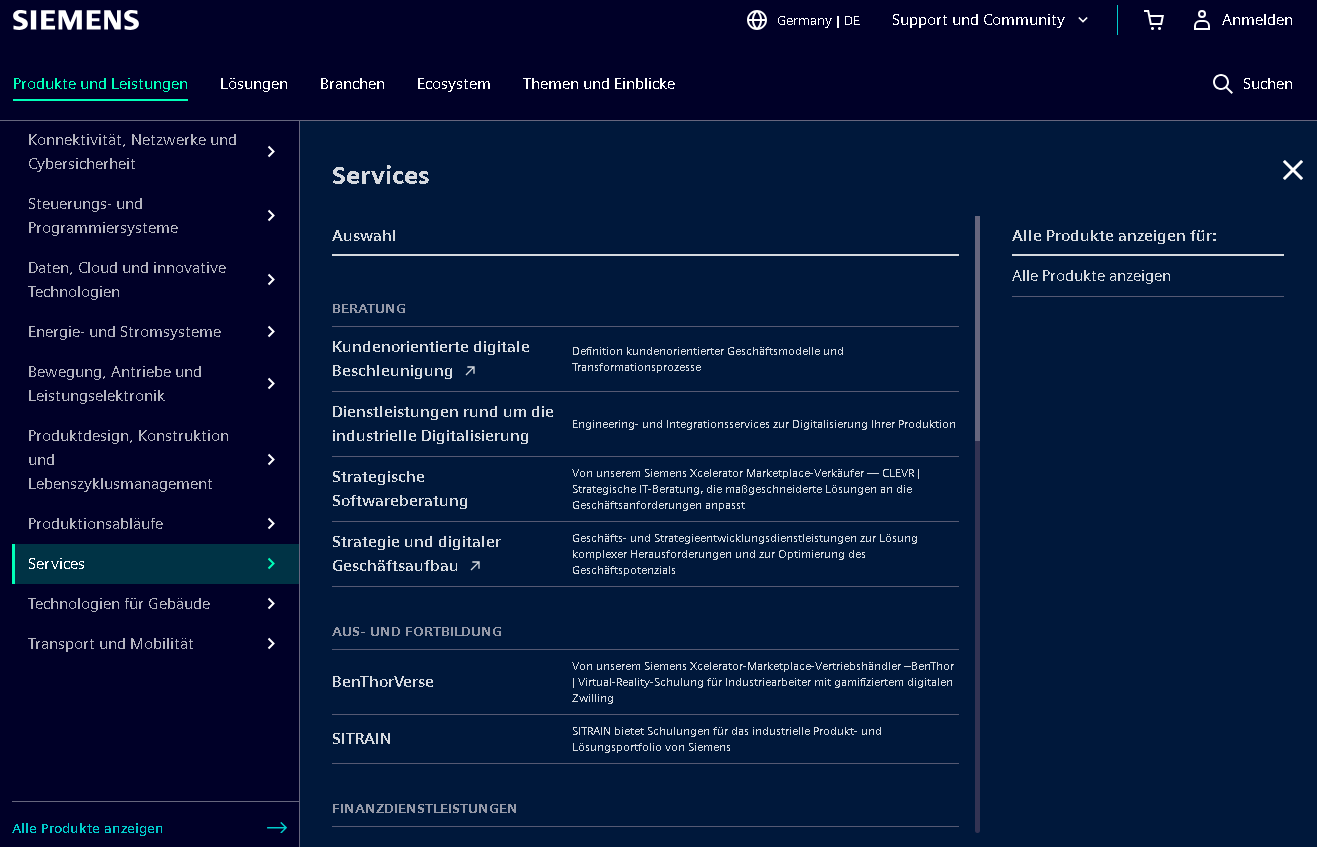Click AUS- UND FORTBILDUNG section label

(417, 632)
